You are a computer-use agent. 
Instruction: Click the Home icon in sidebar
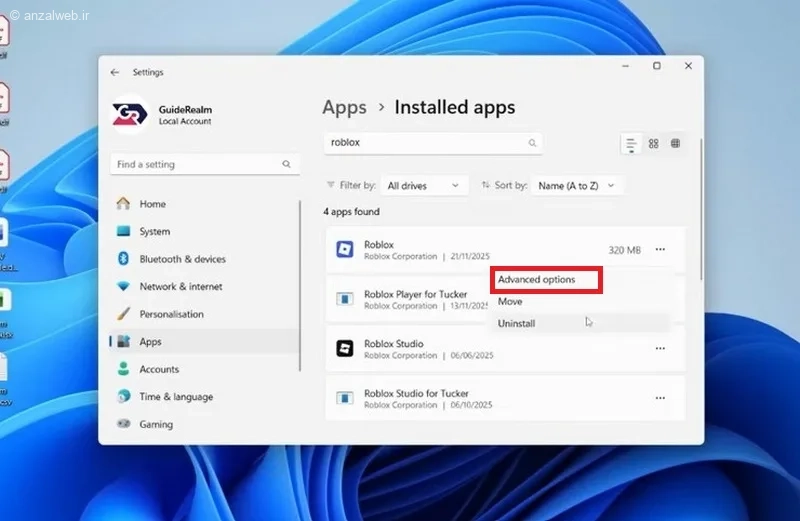click(x=123, y=204)
